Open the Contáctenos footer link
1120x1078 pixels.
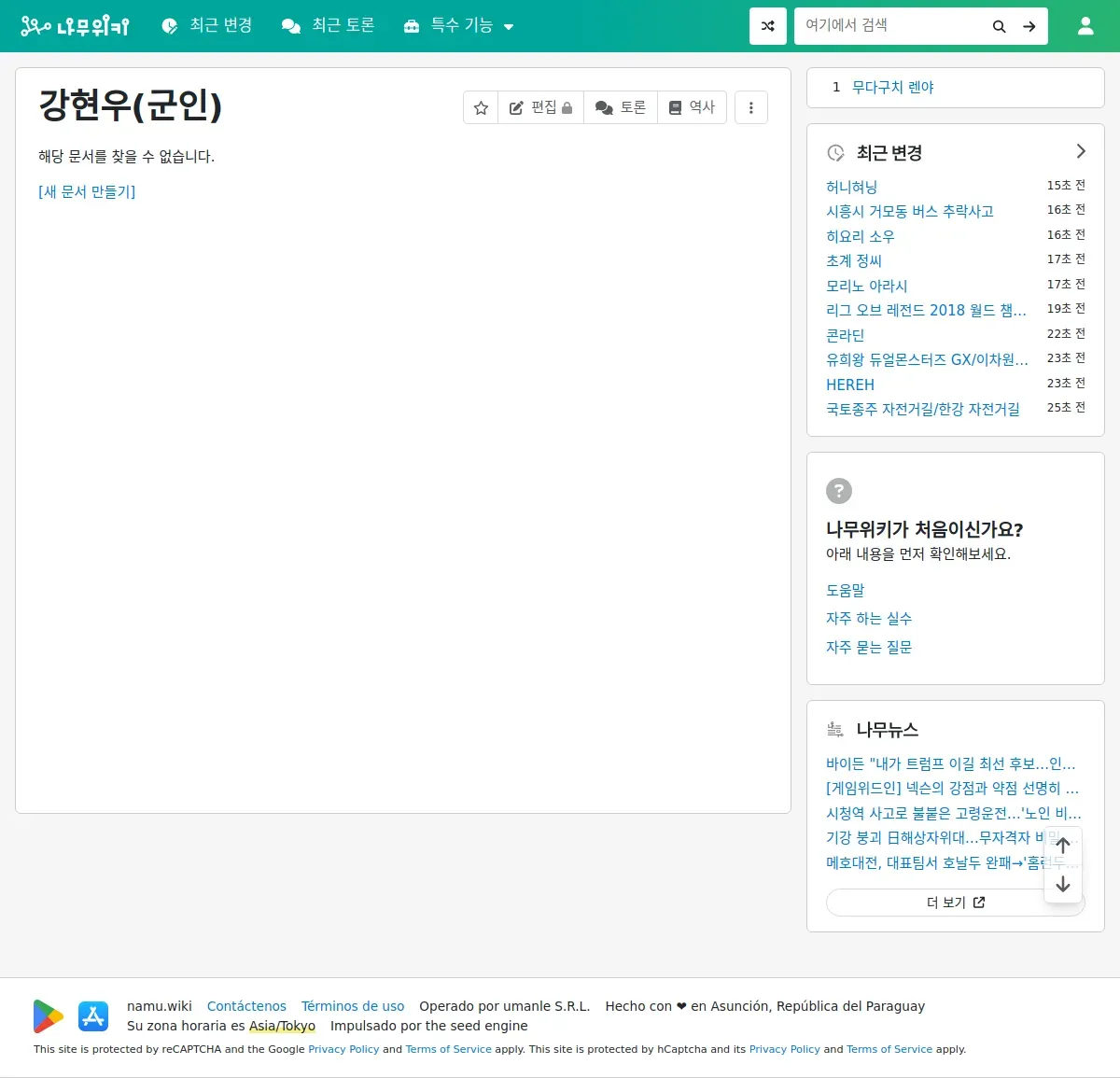pyautogui.click(x=246, y=1006)
